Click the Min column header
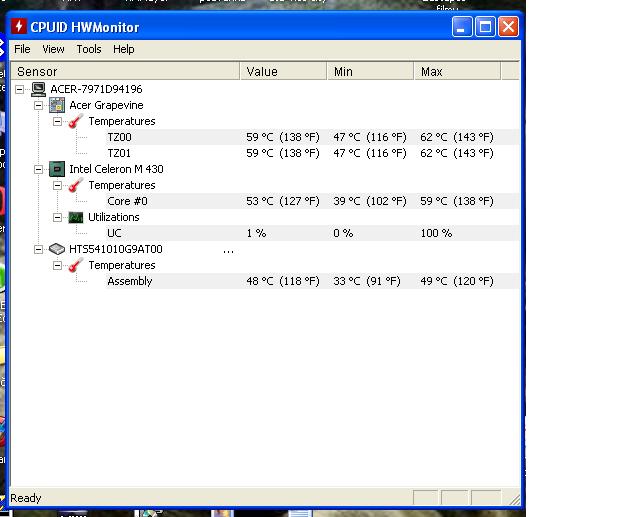 [x=371, y=71]
